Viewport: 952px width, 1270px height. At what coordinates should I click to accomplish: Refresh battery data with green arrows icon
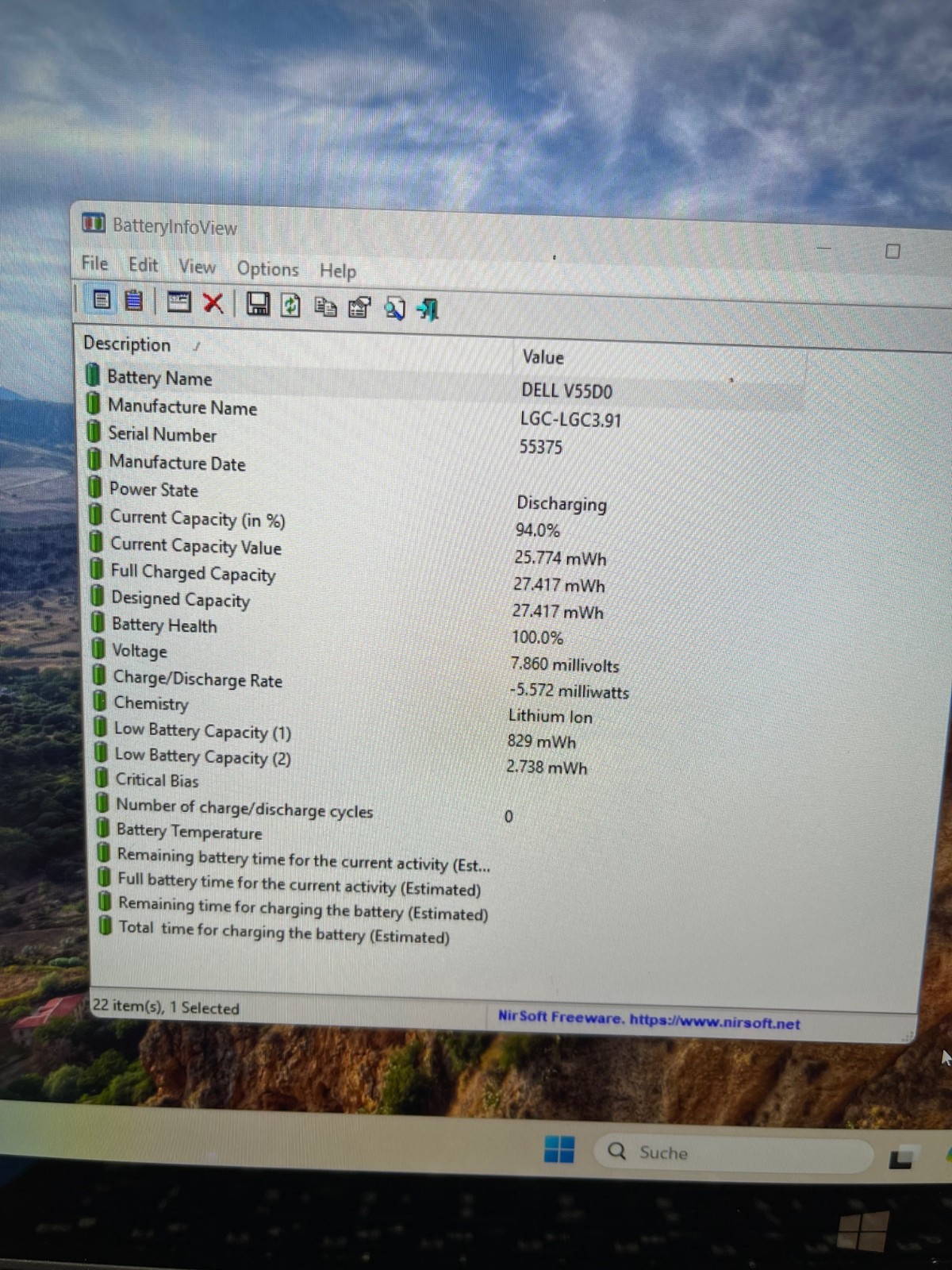pyautogui.click(x=290, y=306)
